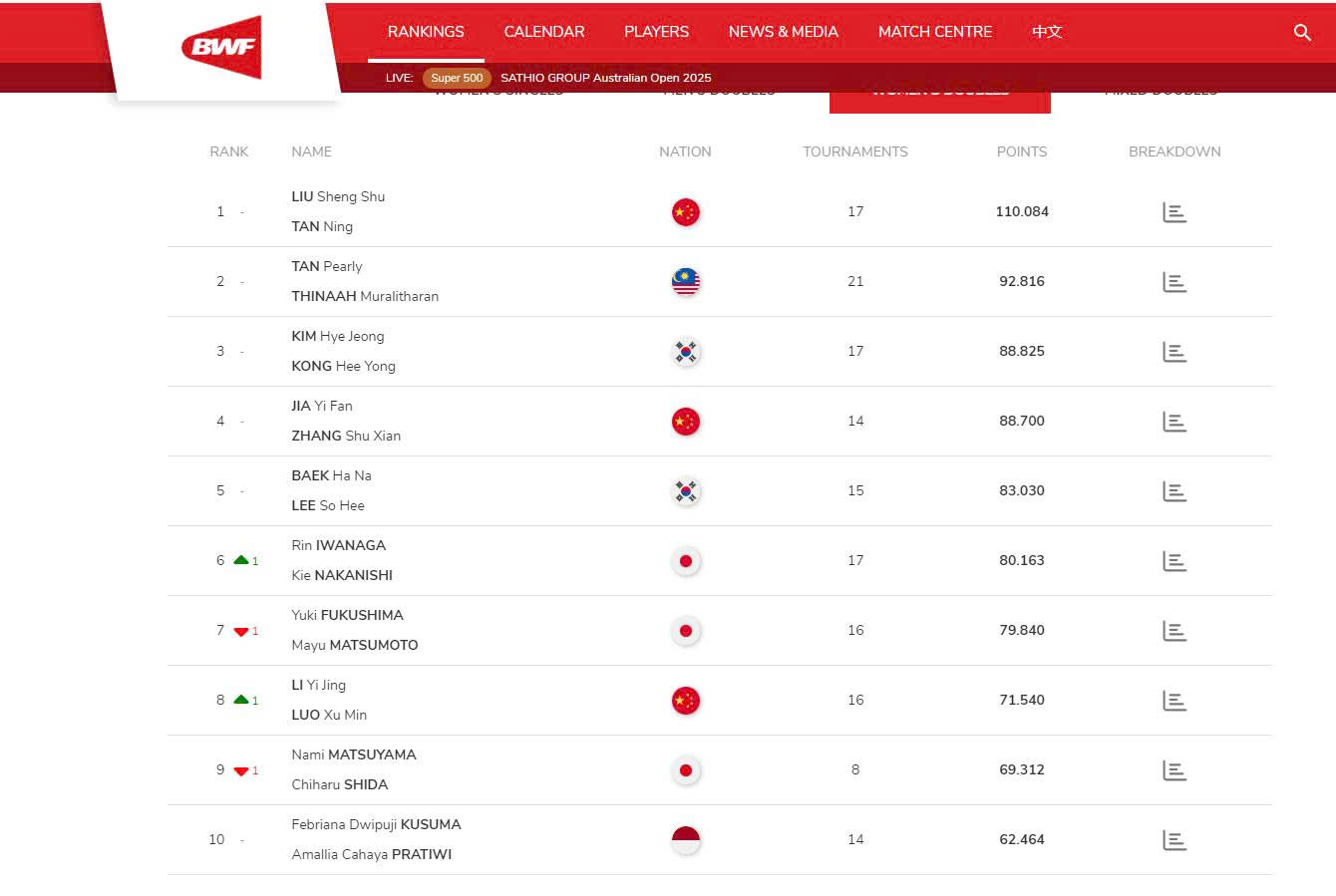Show breakdown for Rin Iwanaga pair

[x=1174, y=561]
